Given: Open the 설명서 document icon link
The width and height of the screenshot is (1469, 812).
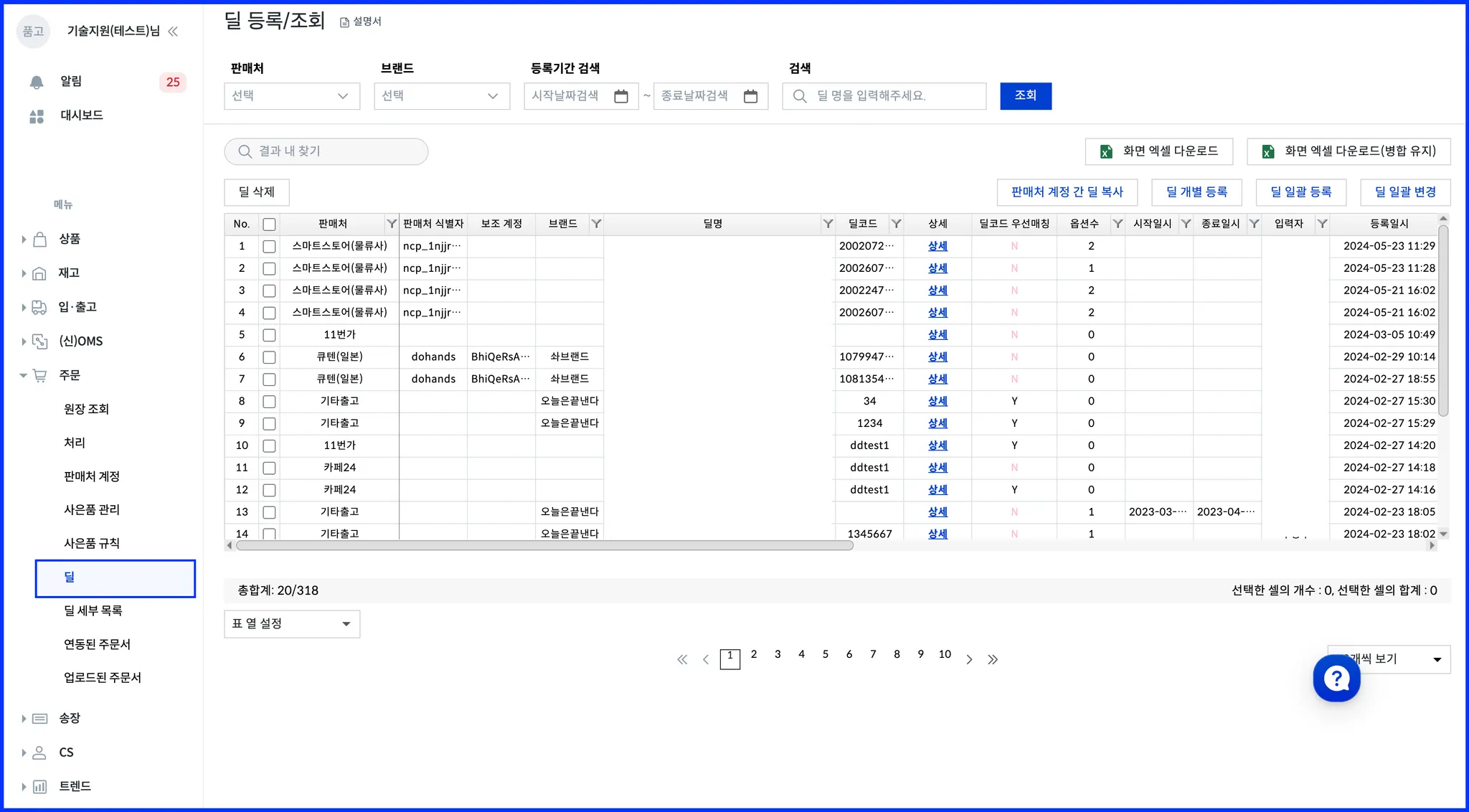Looking at the screenshot, I should [344, 22].
